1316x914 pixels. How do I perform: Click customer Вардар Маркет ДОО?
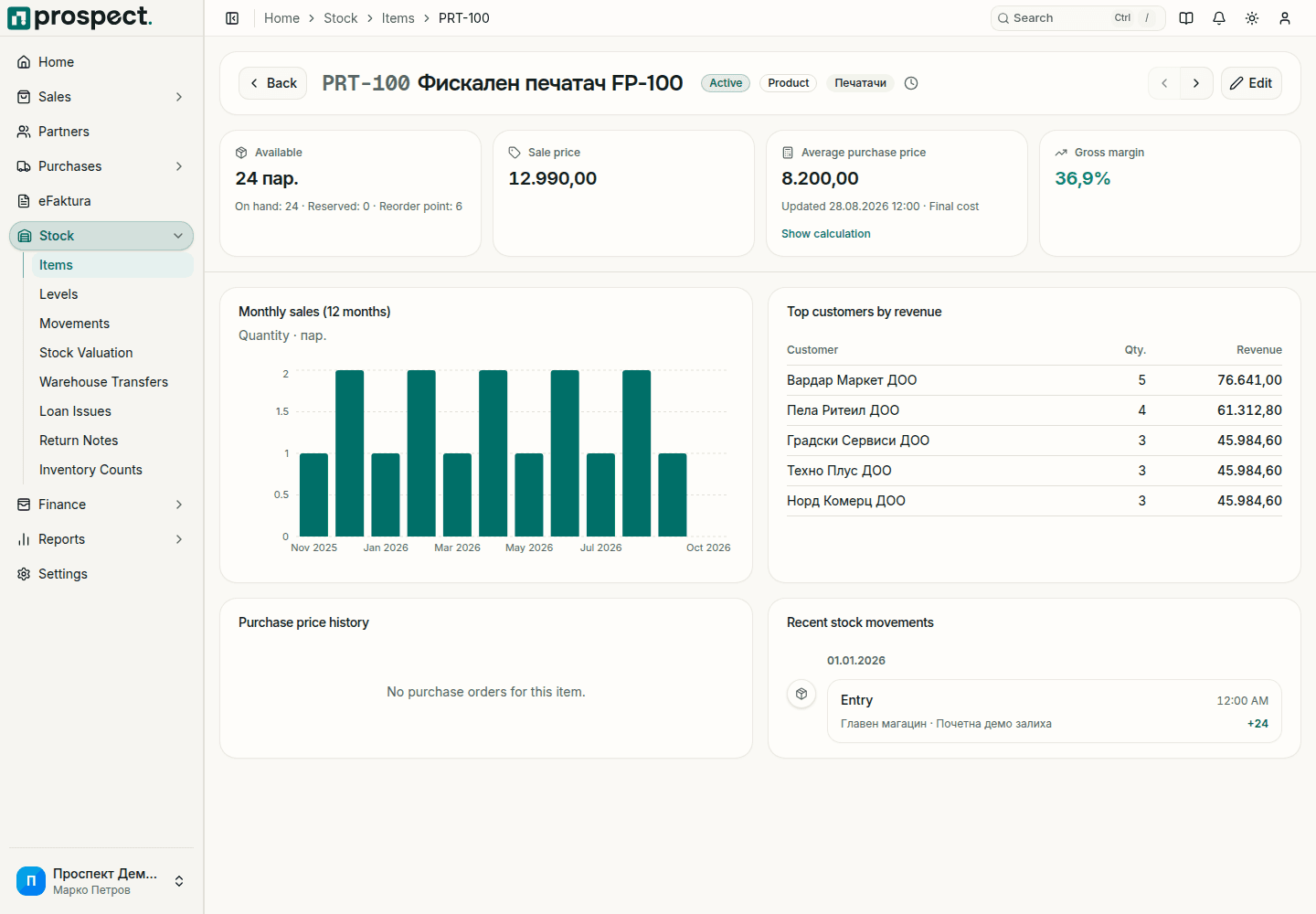tap(852, 380)
